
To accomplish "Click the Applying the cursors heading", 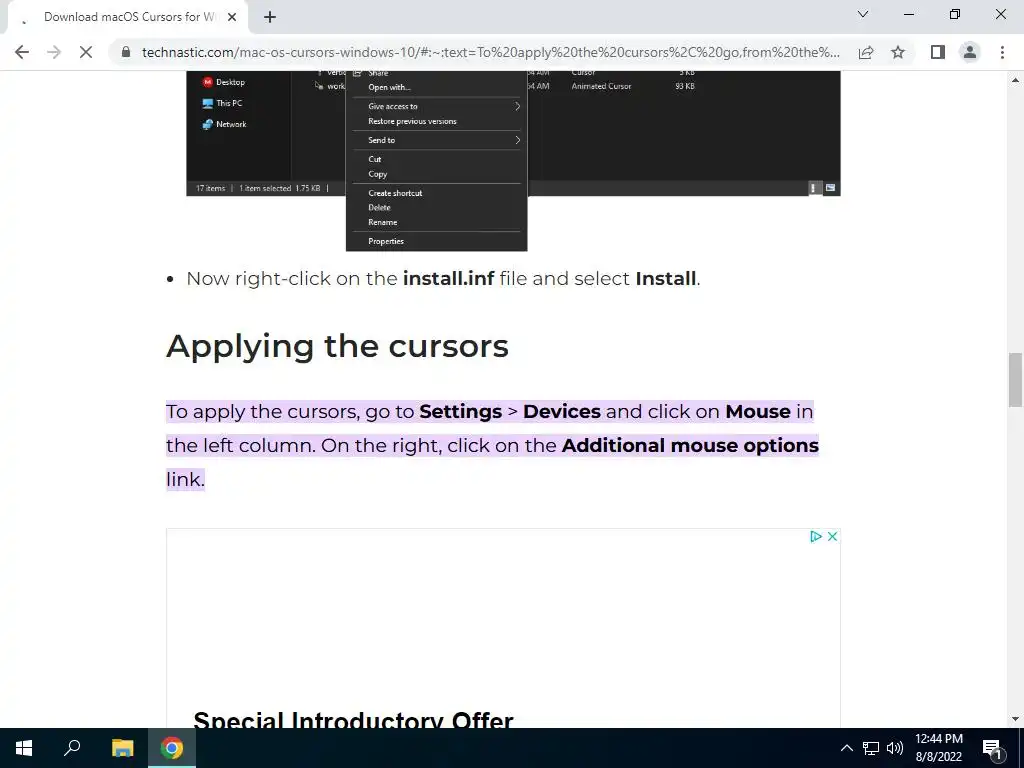I will coord(337,346).
